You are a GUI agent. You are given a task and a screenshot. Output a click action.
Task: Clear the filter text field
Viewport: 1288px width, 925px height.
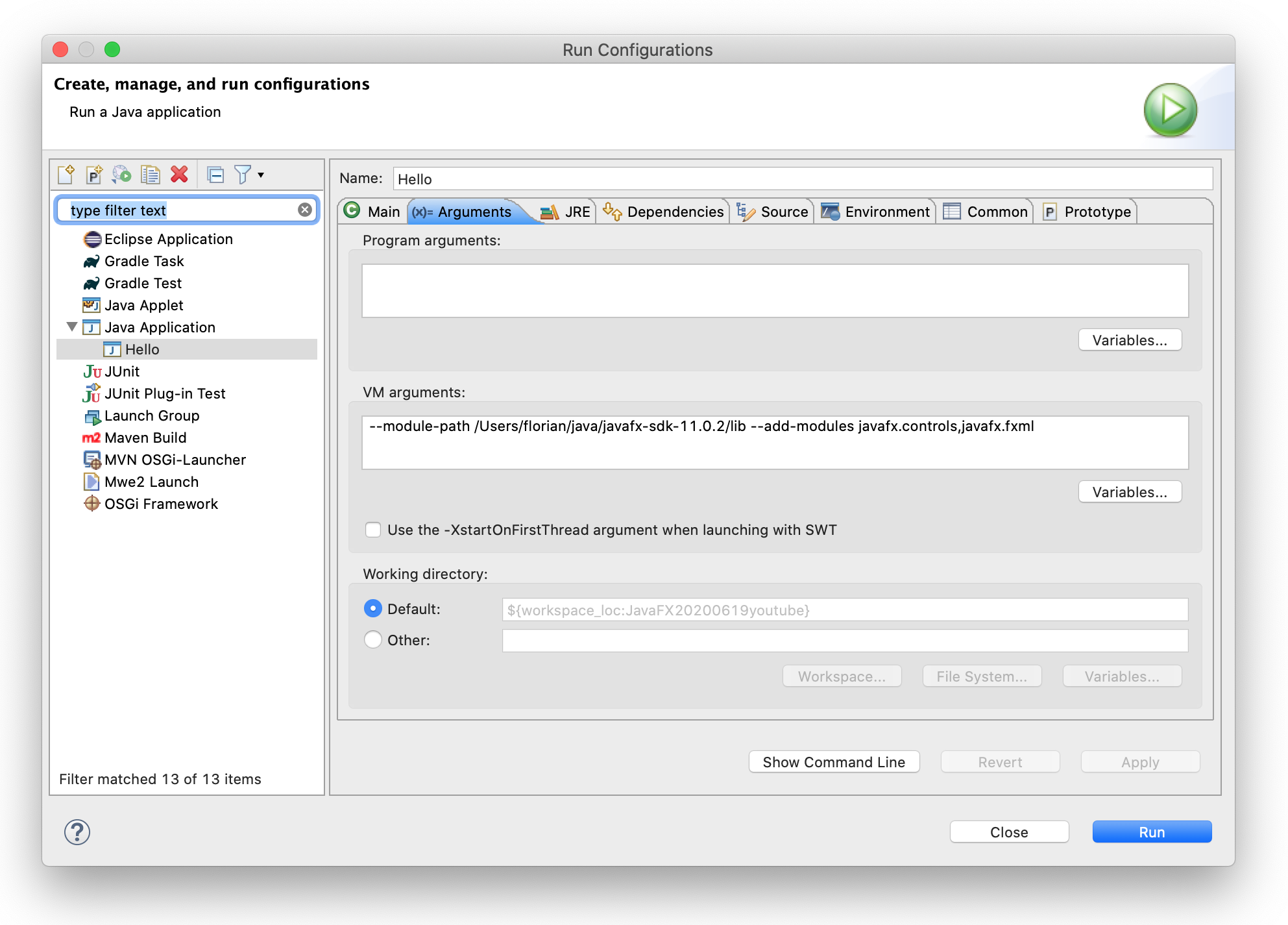point(304,210)
